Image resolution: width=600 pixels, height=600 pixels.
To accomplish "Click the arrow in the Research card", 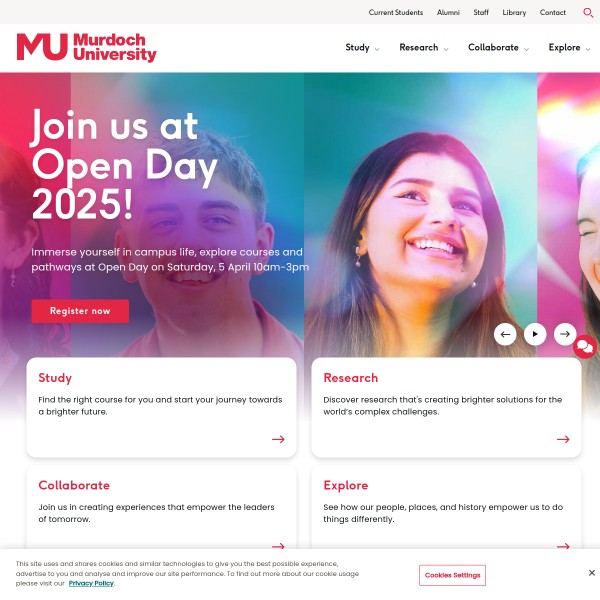I will coord(563,439).
